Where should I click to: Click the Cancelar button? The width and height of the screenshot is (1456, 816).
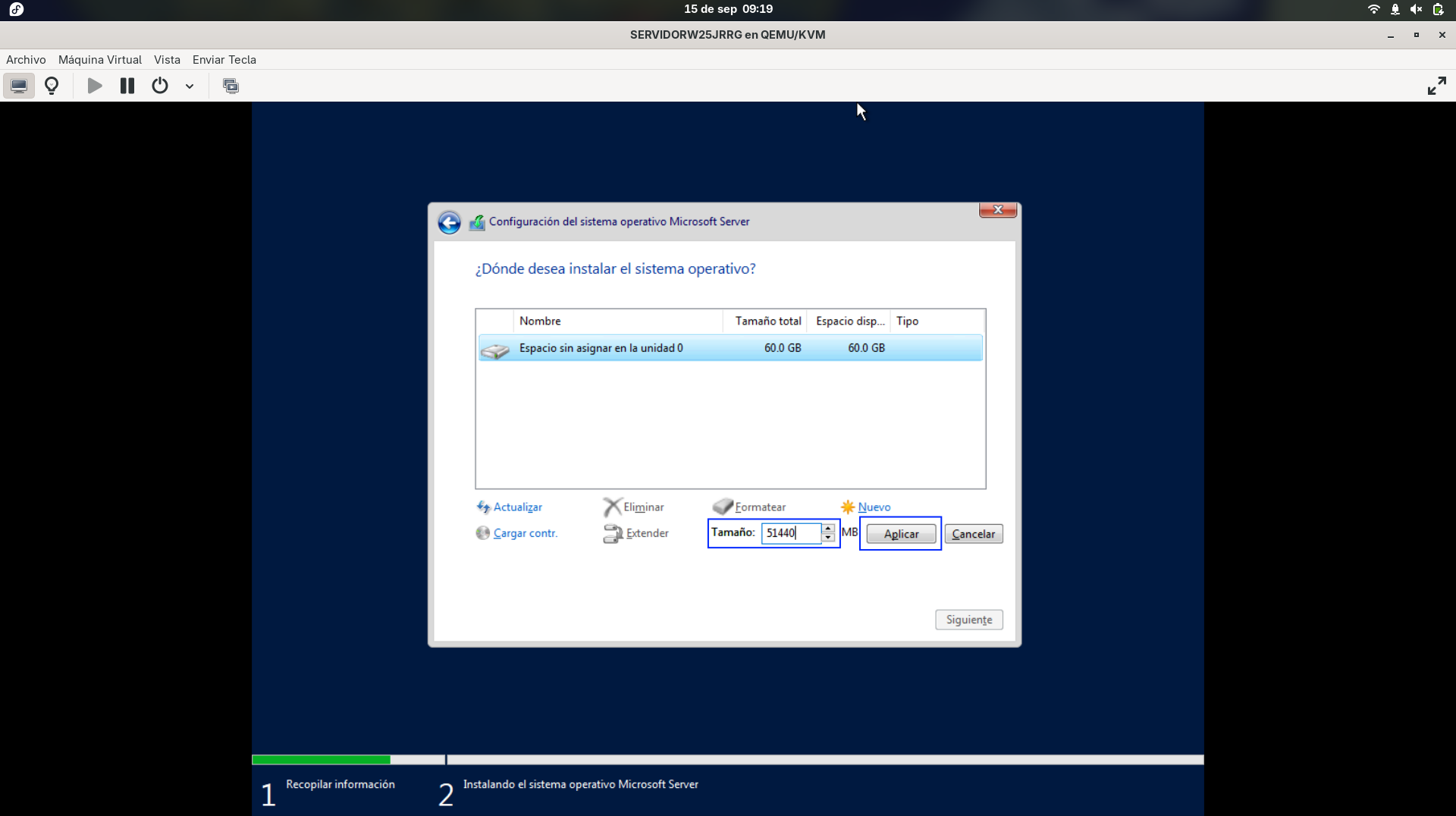[x=974, y=534]
